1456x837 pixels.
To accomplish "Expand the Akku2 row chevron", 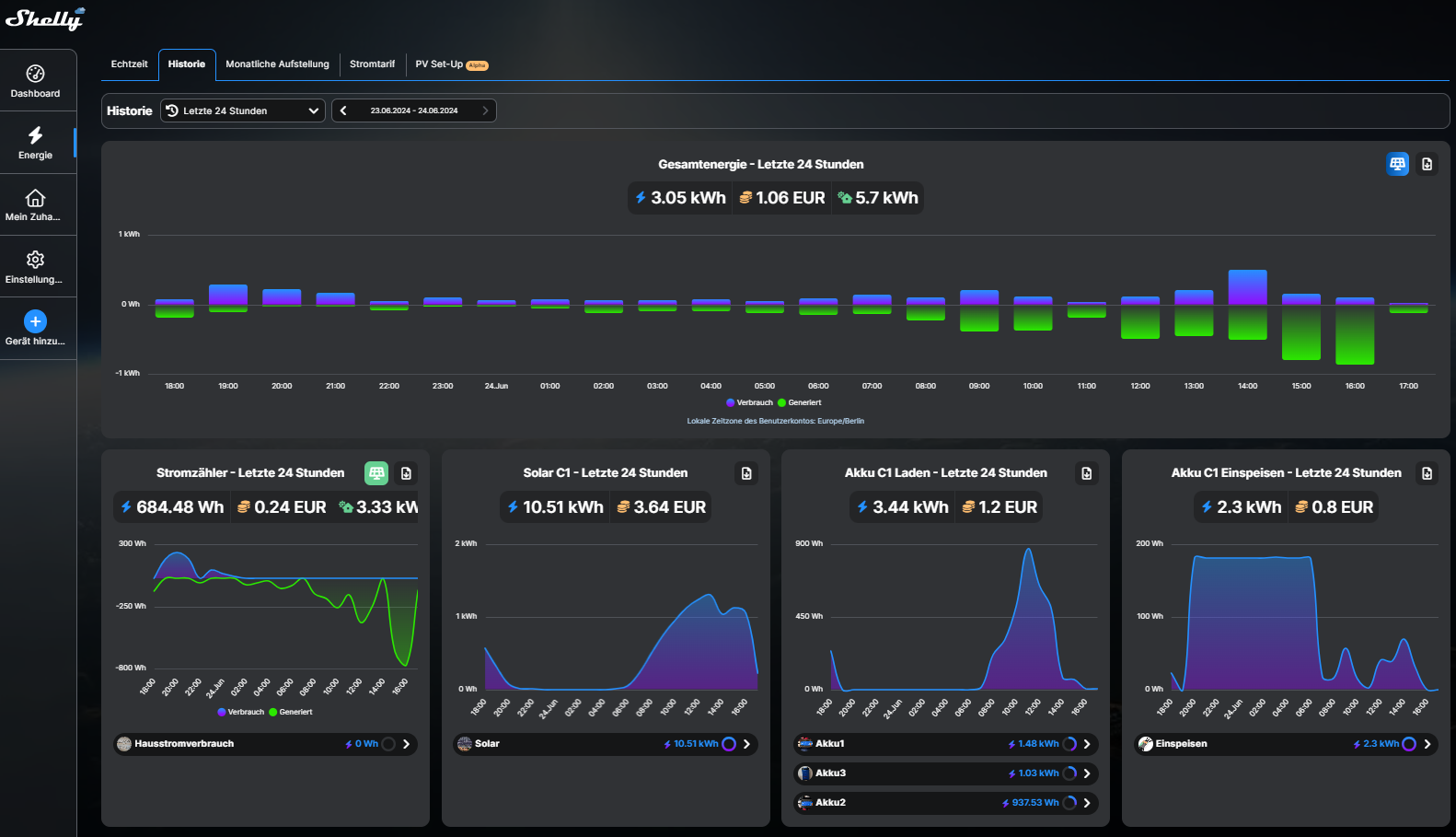I will click(x=1087, y=803).
